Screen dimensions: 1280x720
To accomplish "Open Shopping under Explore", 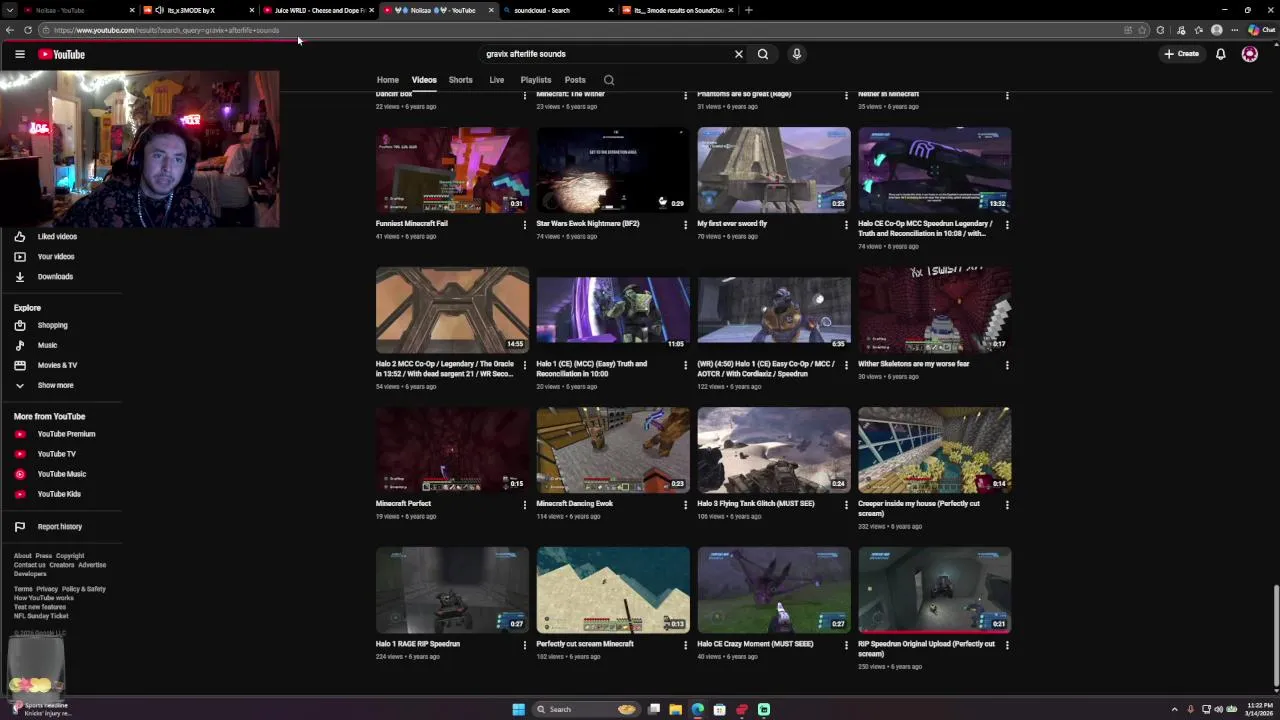I will pos(52,325).
